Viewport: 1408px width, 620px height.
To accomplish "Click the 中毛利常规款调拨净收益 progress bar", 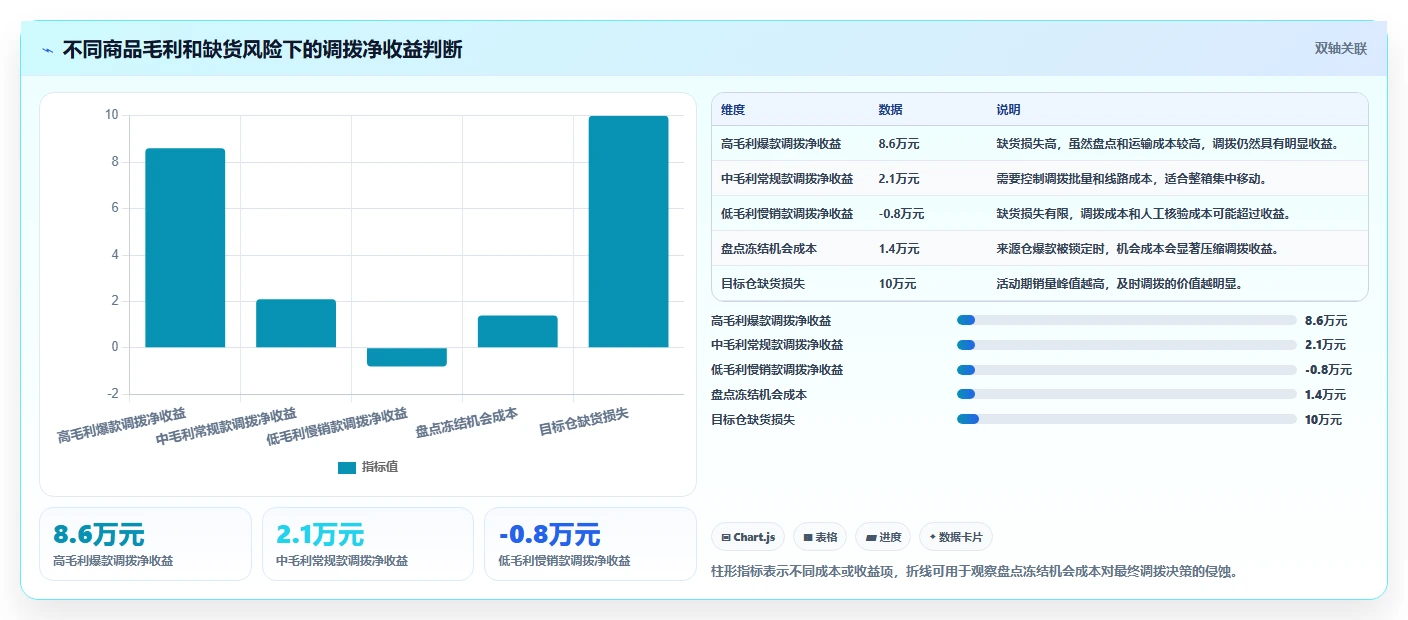I will pos(1126,345).
